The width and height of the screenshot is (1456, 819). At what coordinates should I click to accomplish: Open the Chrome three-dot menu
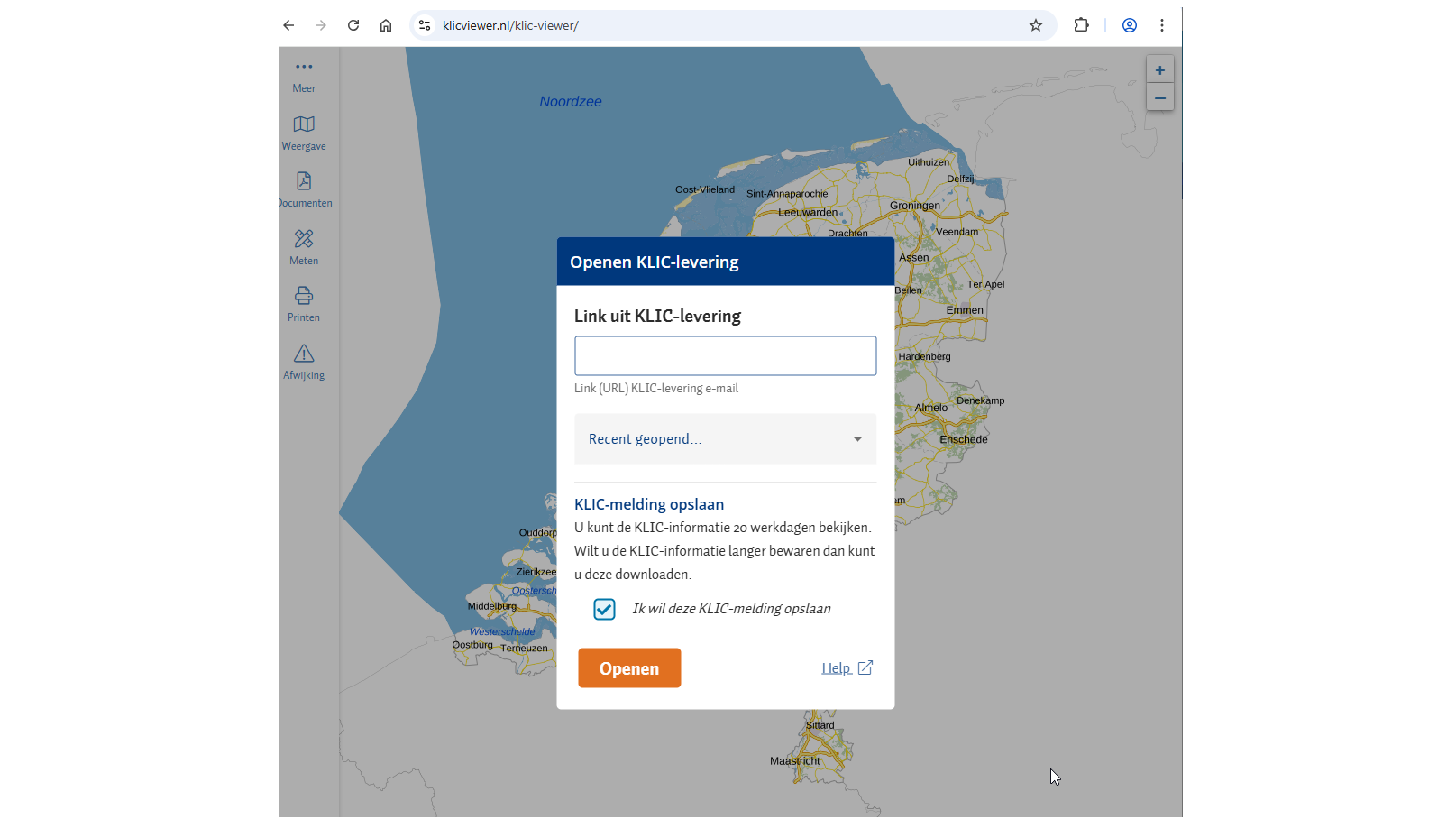point(1162,25)
